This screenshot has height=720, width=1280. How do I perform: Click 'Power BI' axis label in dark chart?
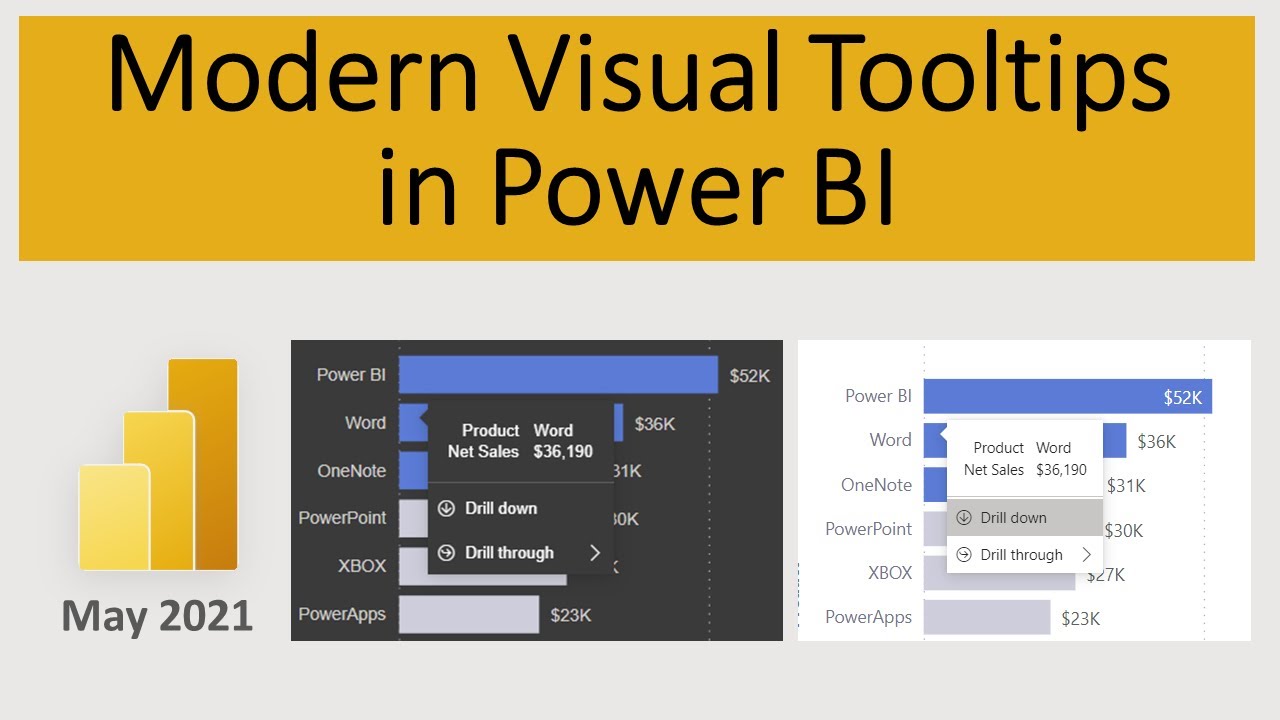[351, 375]
